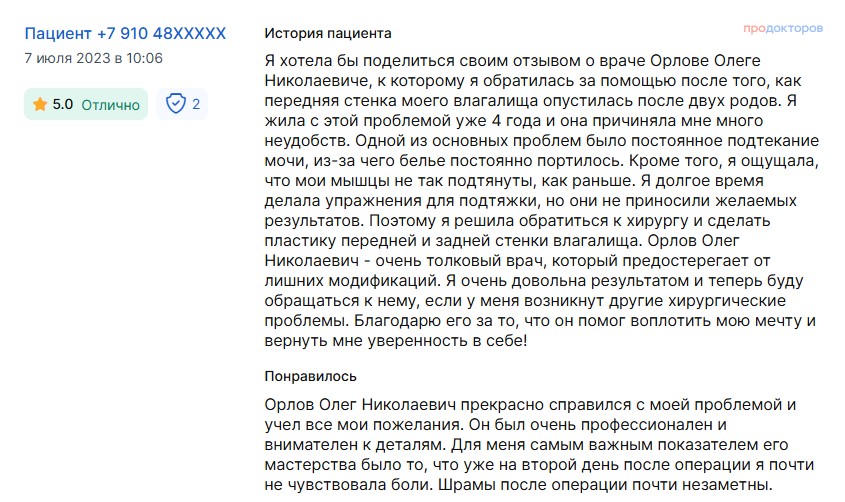Click the gold star rating icon

40,104
